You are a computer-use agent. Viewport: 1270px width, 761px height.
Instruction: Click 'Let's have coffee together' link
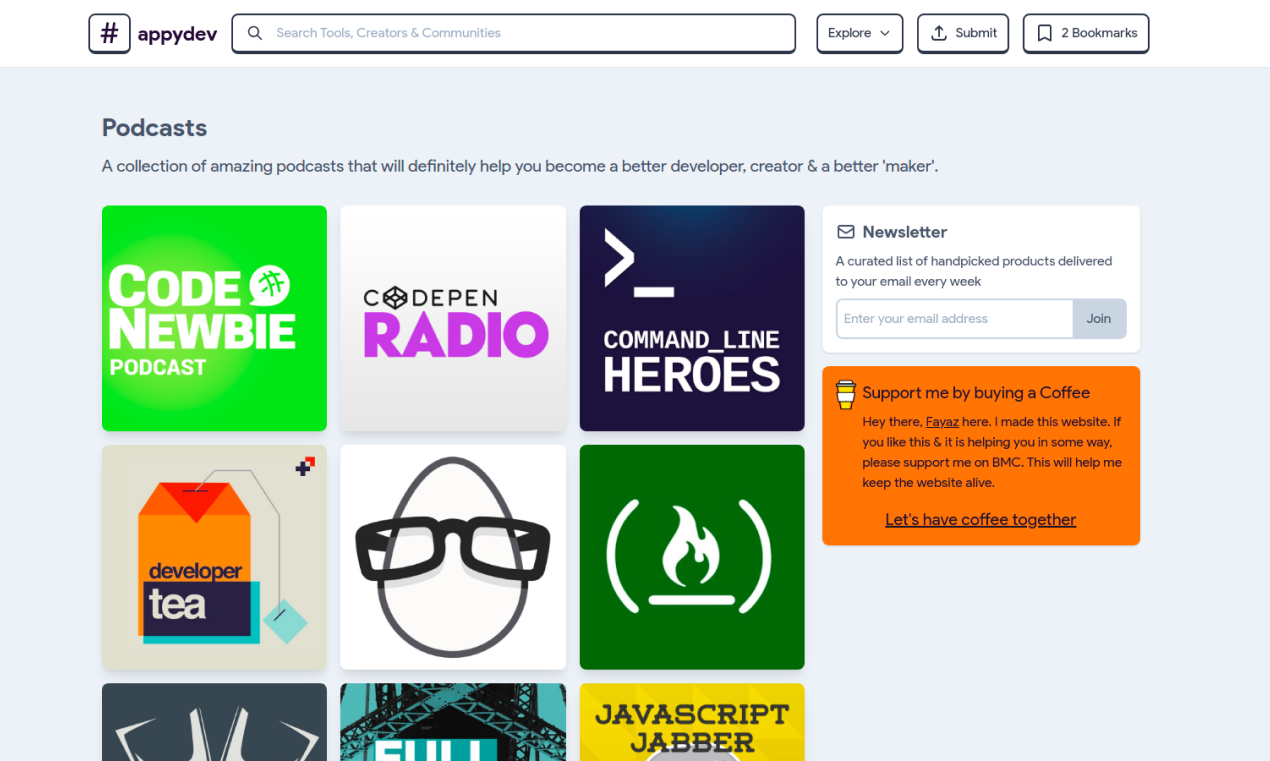click(x=980, y=519)
